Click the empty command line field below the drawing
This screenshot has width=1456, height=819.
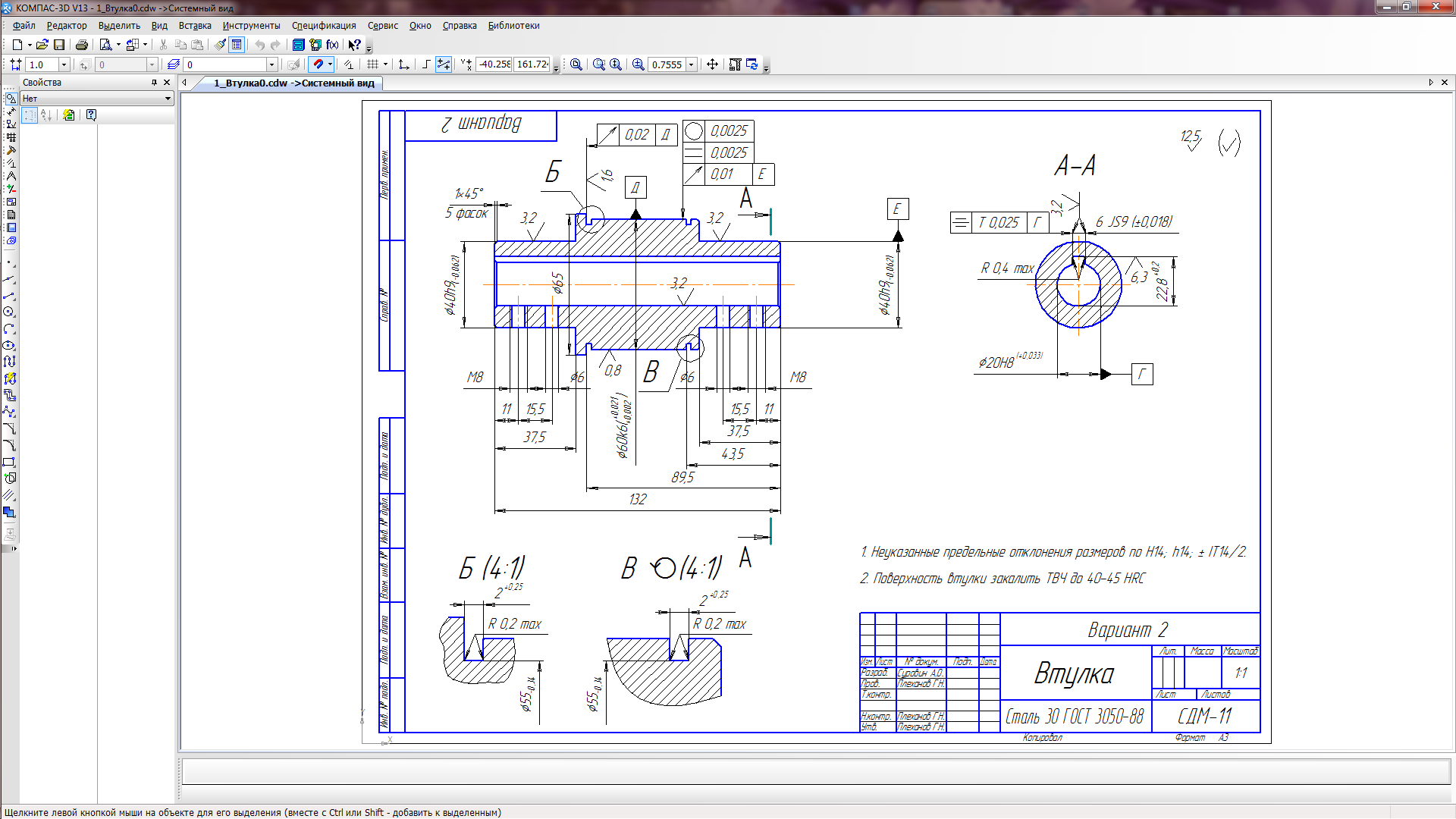(816, 771)
